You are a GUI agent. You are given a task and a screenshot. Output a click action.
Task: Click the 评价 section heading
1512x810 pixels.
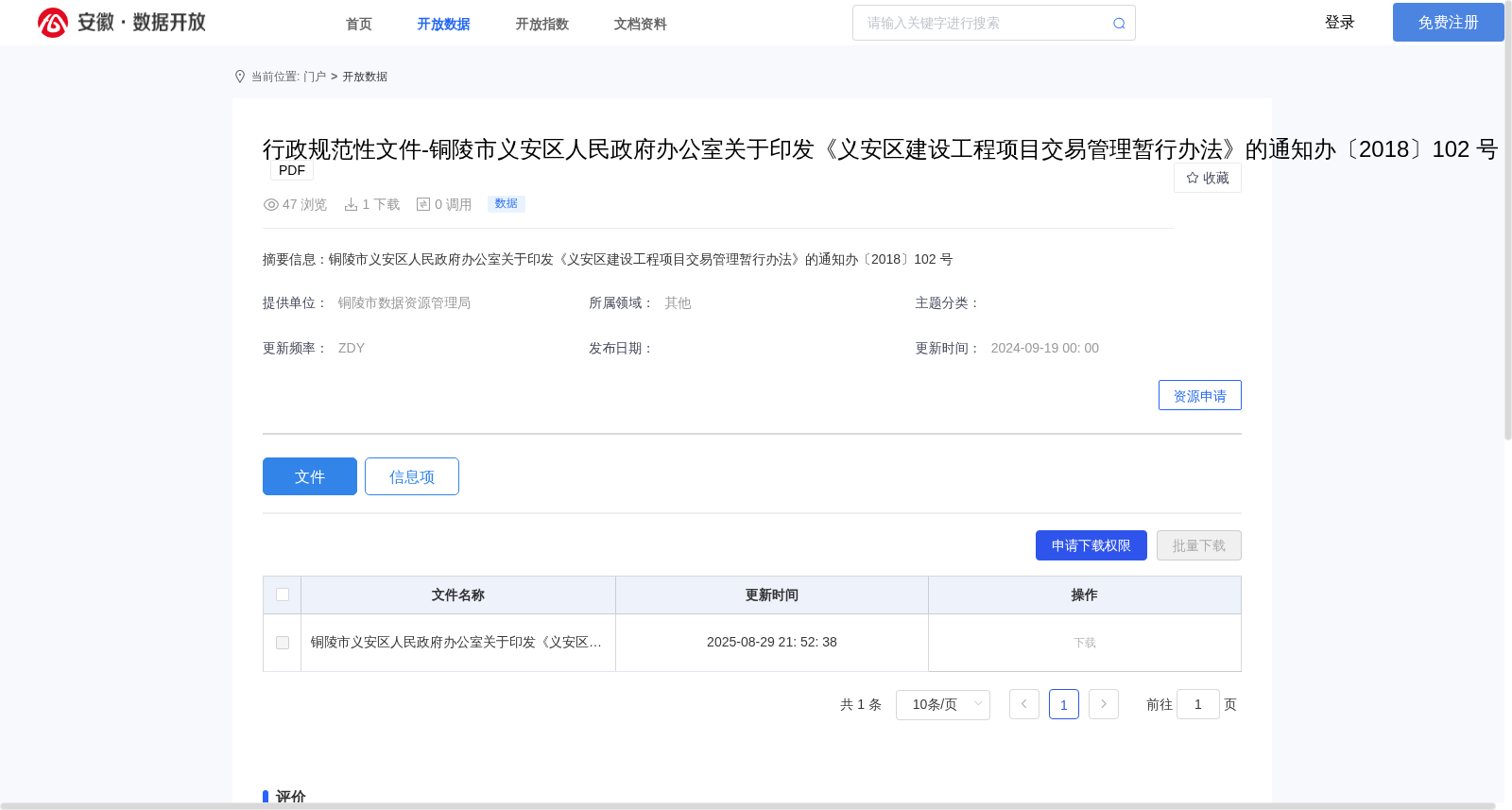(x=290, y=797)
